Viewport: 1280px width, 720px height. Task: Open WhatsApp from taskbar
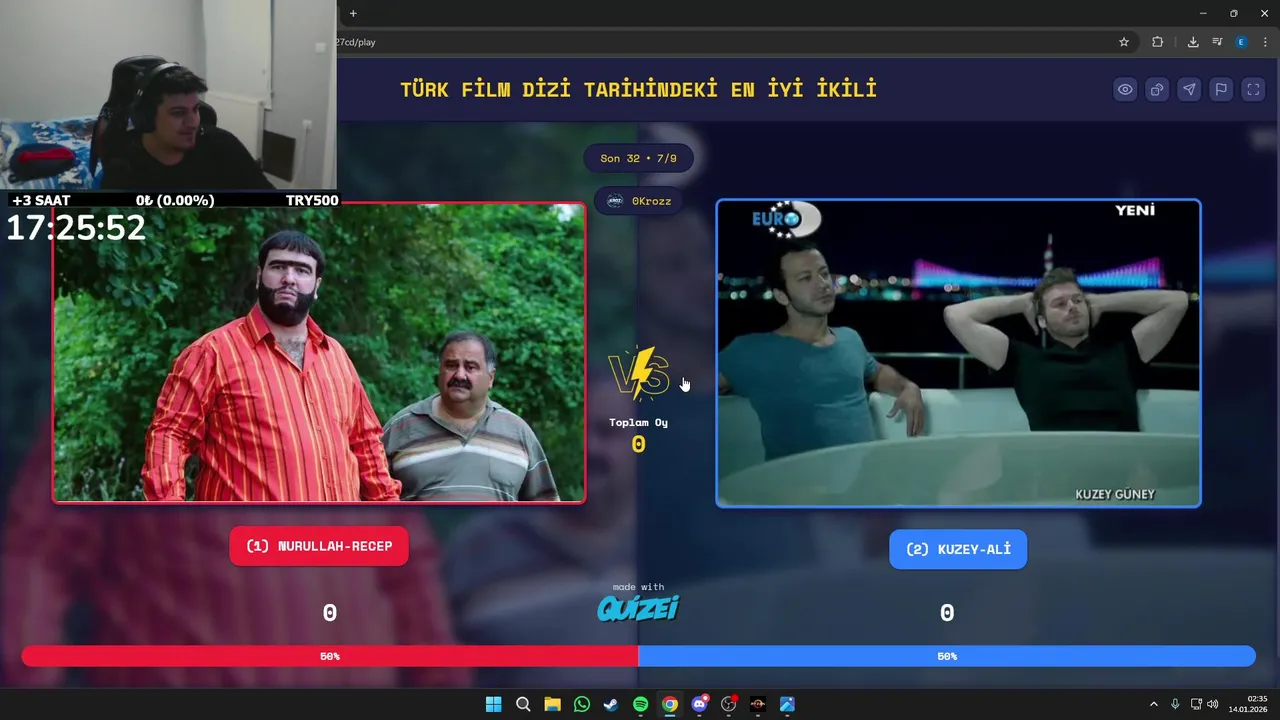tap(582, 704)
